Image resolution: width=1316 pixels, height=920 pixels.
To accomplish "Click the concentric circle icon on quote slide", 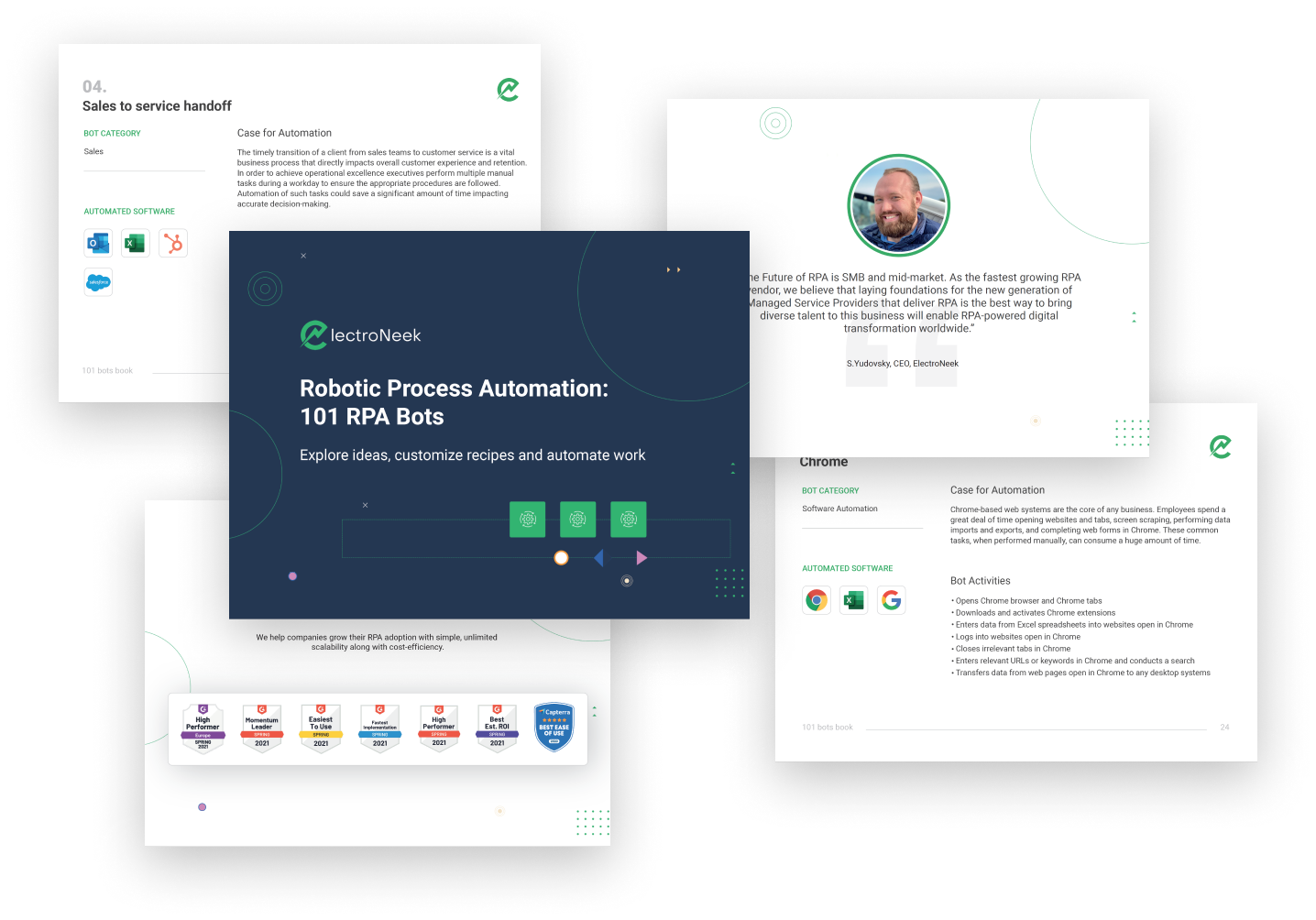I will tap(775, 123).
